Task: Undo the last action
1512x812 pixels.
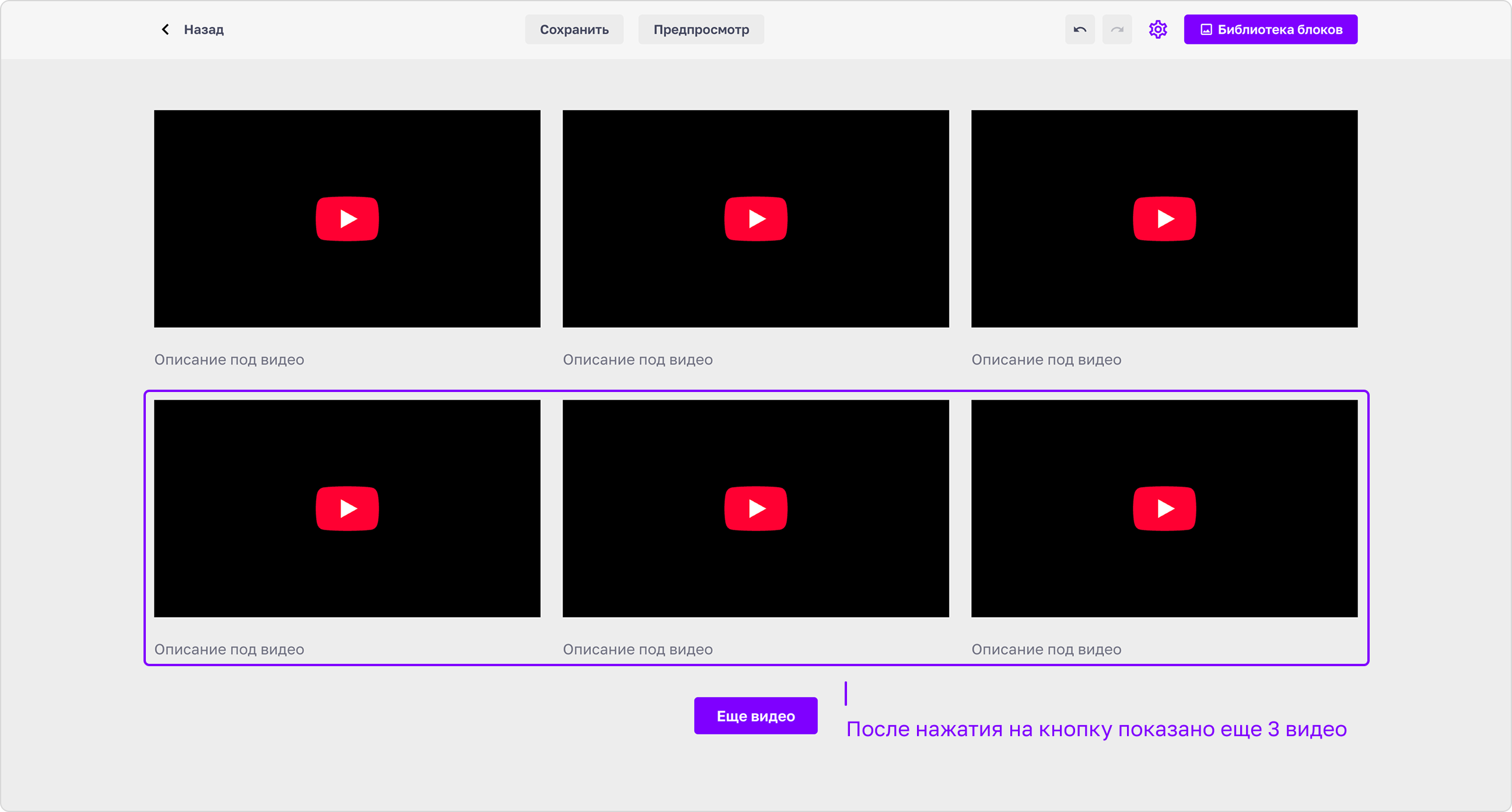Action: 1079,29
